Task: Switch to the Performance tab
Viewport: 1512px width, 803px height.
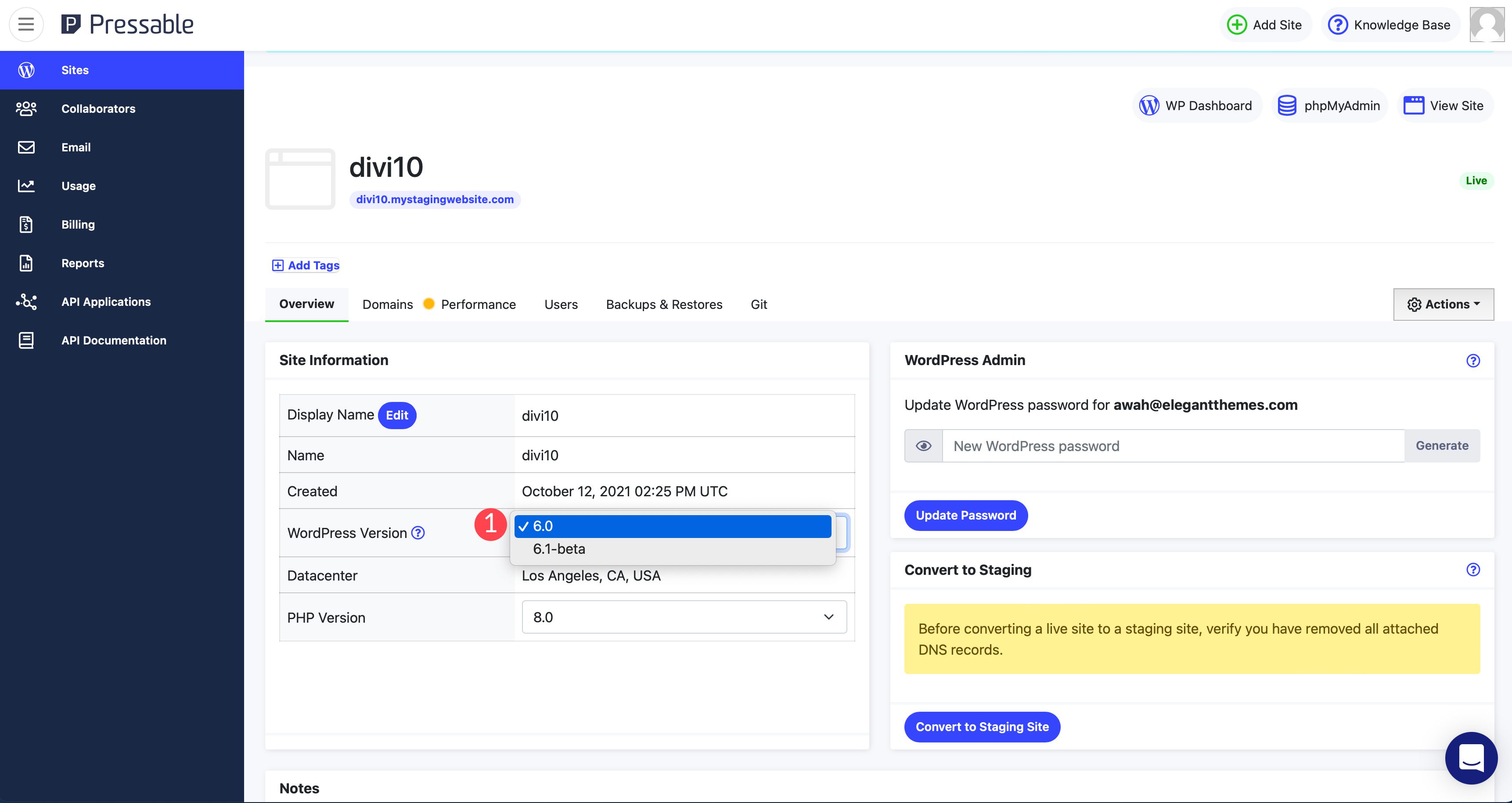Action: pos(478,304)
